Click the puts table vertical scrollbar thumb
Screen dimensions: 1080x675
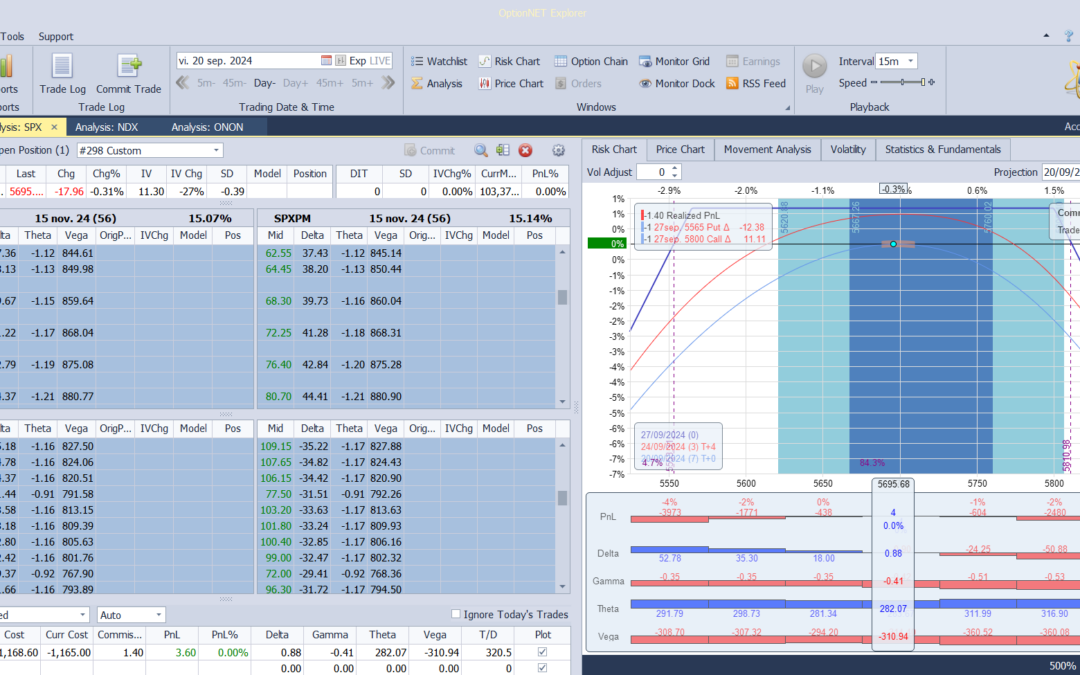tap(562, 497)
